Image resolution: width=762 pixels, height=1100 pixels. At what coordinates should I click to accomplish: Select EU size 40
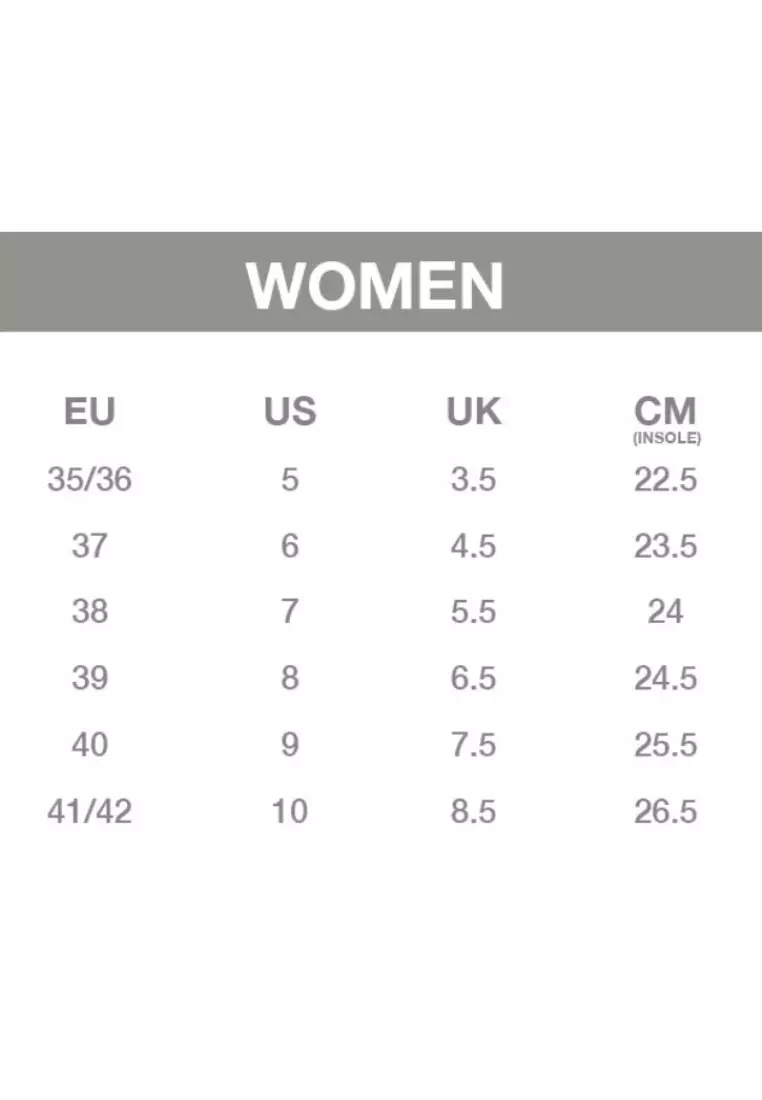[x=90, y=744]
